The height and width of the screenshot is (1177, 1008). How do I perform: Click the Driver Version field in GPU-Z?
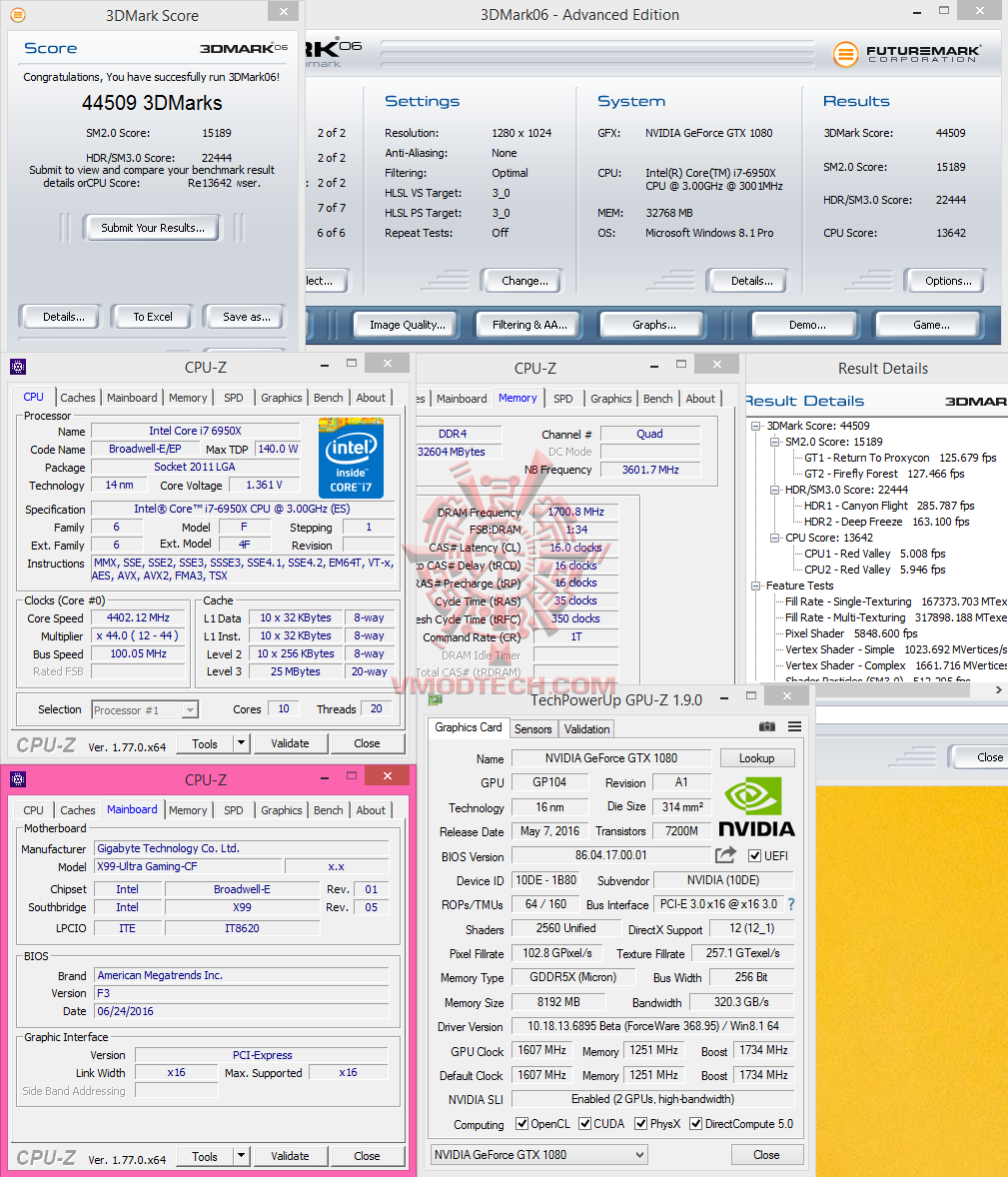click(653, 1026)
